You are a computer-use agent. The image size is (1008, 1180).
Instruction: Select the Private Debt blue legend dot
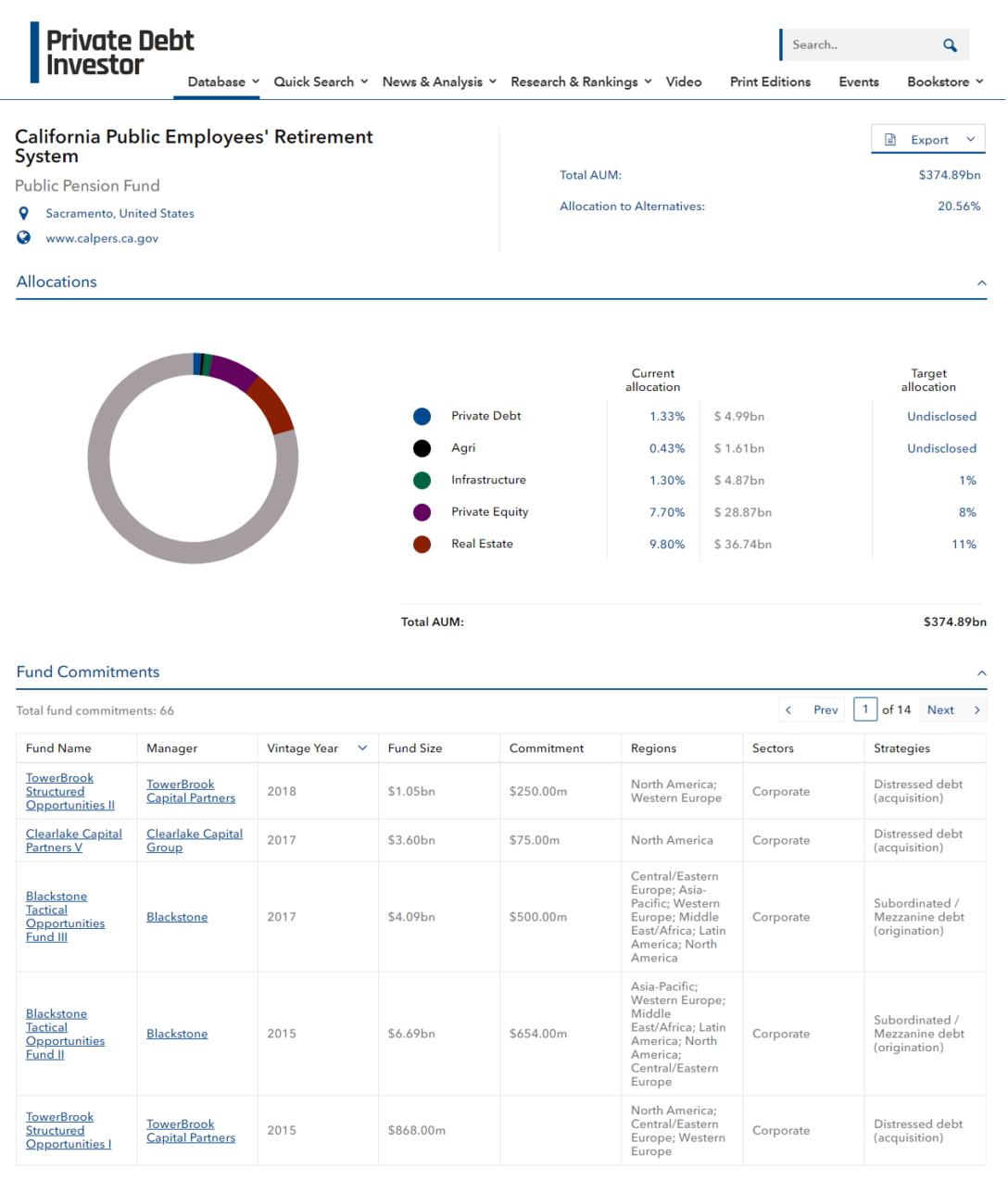[422, 416]
